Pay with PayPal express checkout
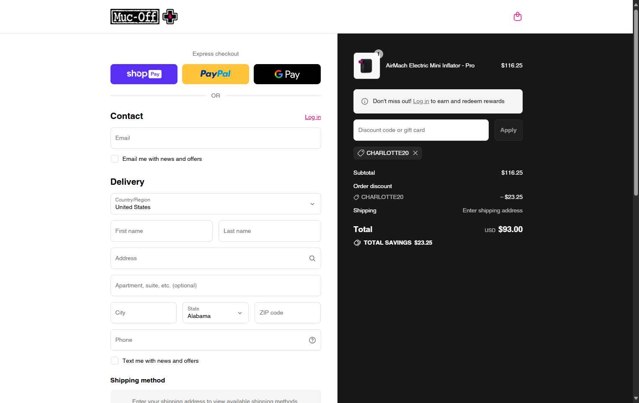 216,74
